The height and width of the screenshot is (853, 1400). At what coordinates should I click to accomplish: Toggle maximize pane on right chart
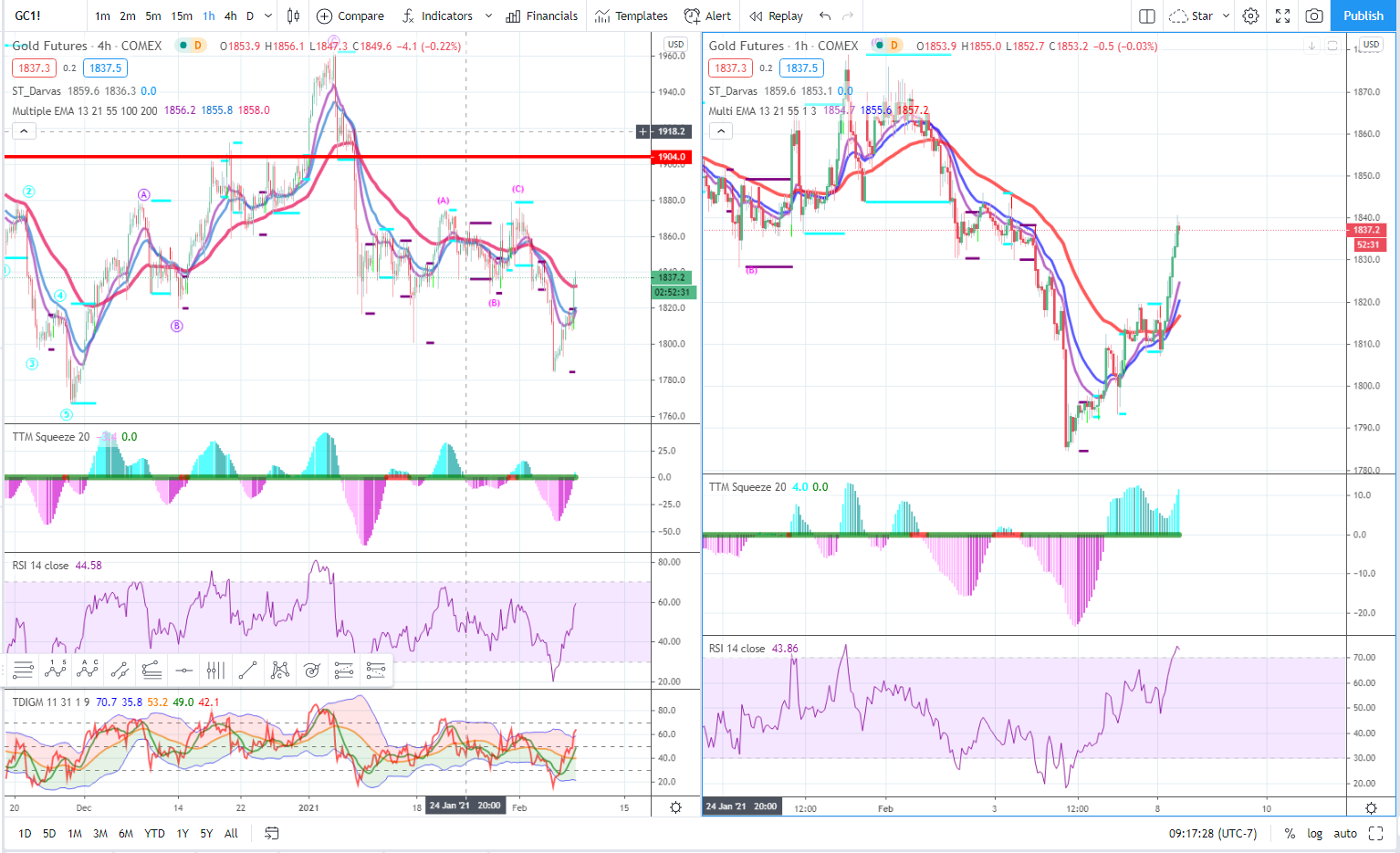click(x=1332, y=46)
